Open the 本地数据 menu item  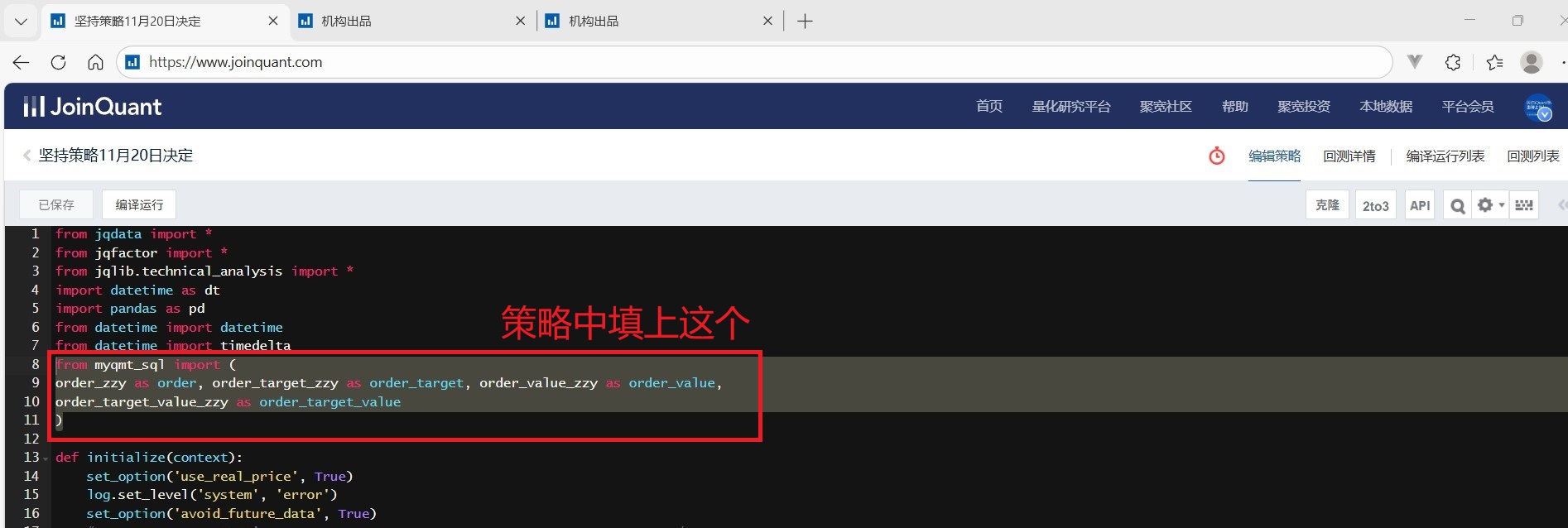coord(1385,106)
